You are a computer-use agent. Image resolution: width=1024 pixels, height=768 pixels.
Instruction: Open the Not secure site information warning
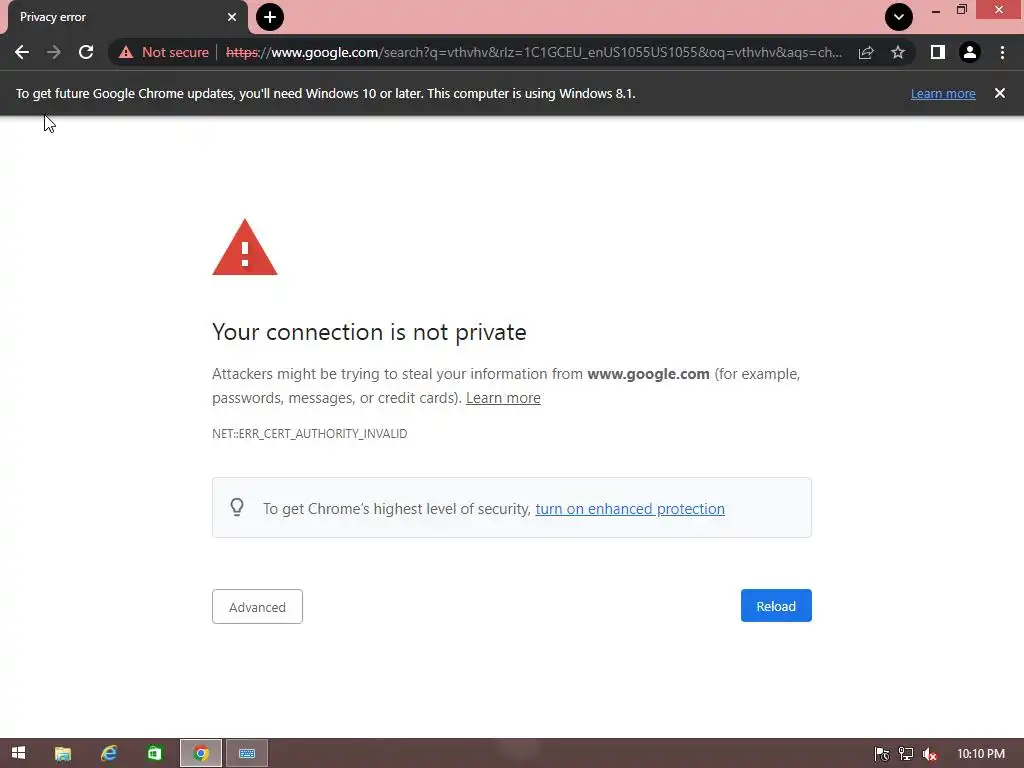[x=163, y=52]
